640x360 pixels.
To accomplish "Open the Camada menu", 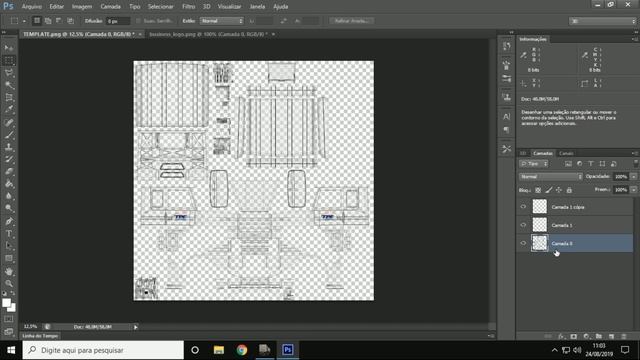I will pos(110,7).
